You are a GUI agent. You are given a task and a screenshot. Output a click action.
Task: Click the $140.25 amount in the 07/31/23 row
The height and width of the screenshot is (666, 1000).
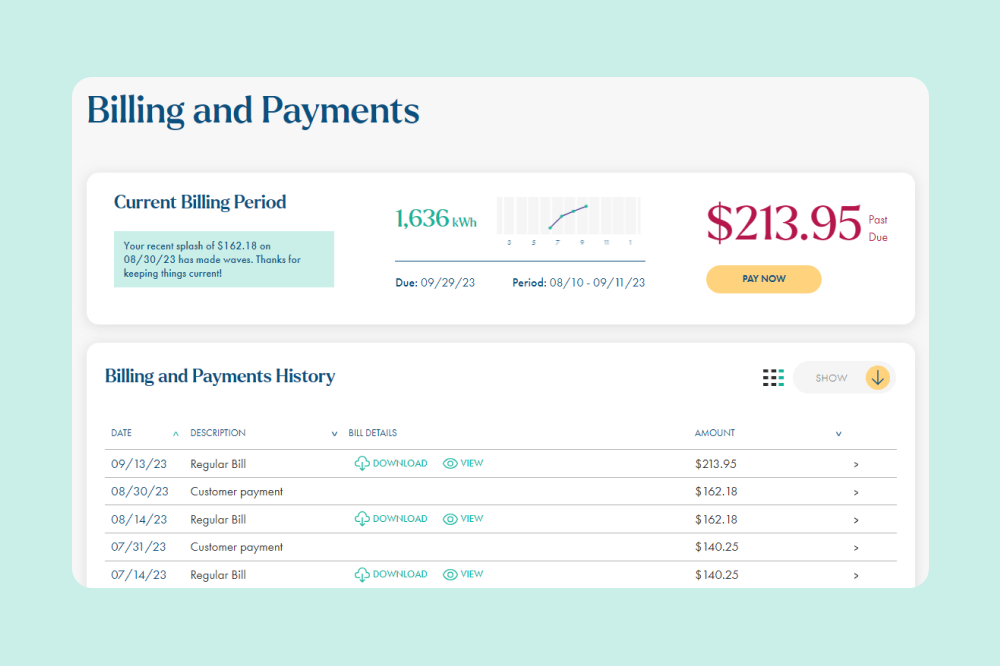(x=716, y=547)
